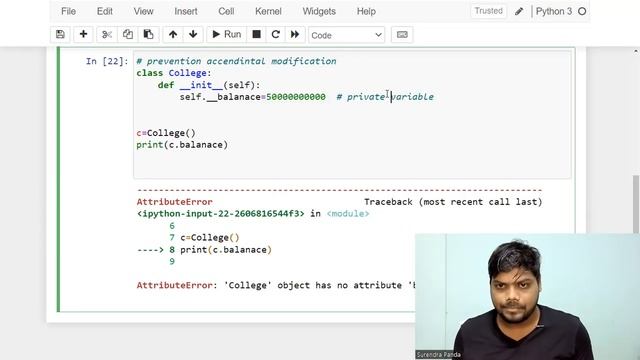Click the notebook vertical scrollbar
Screen dimensions: 640x360
(636, 204)
